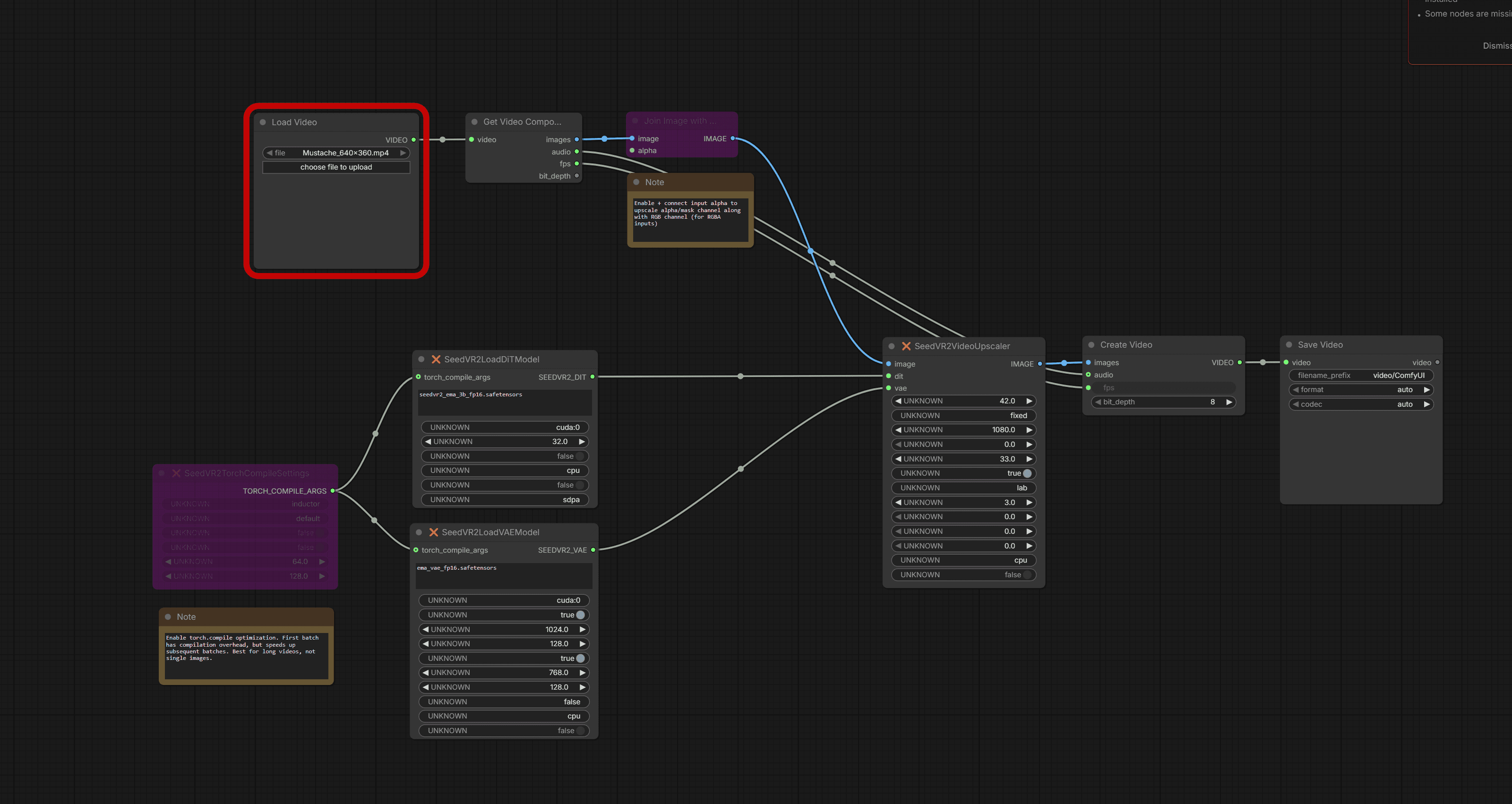Click the filename_prefix field in Save Video

coord(1361,376)
